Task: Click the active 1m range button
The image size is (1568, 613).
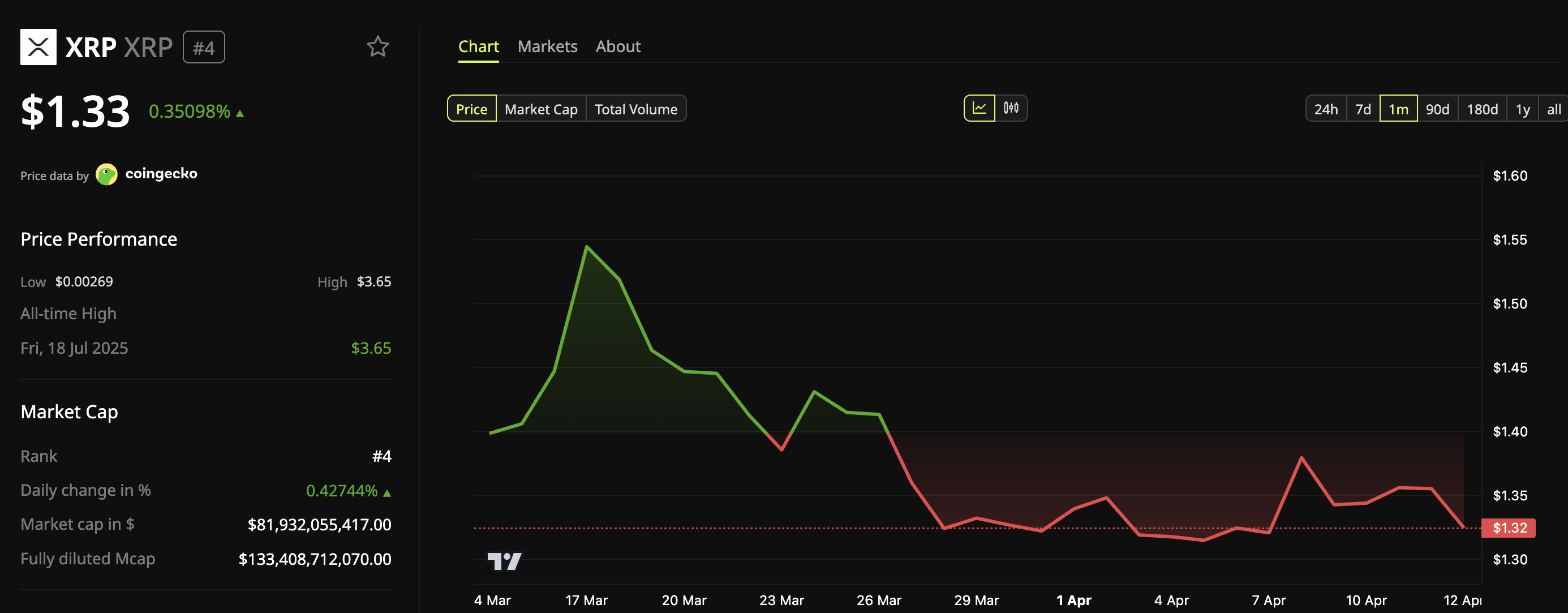Action: [x=1398, y=108]
